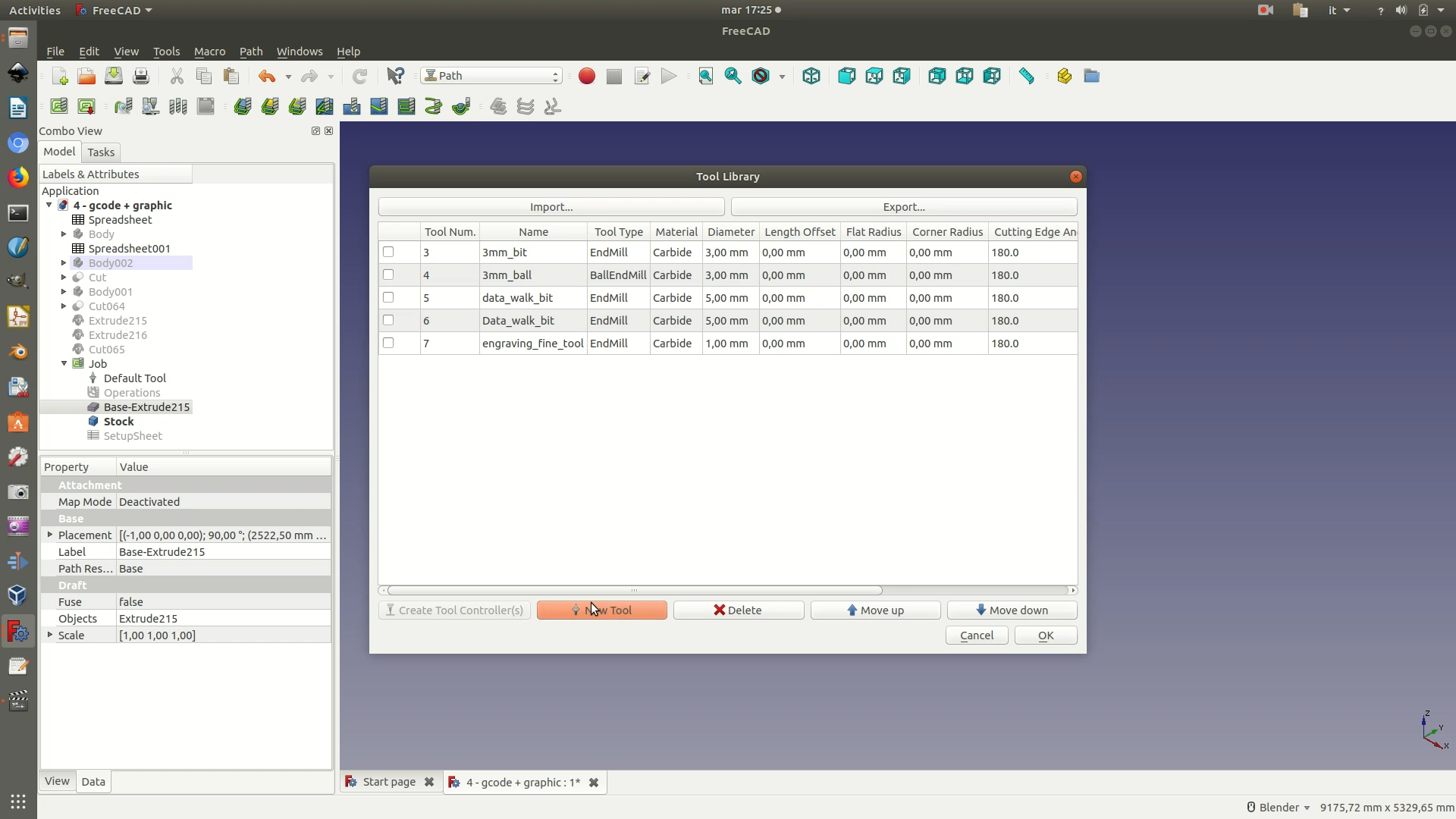Screen dimensions: 1456x819
Task: Expand the Body002 tree item
Action: pos(64,263)
